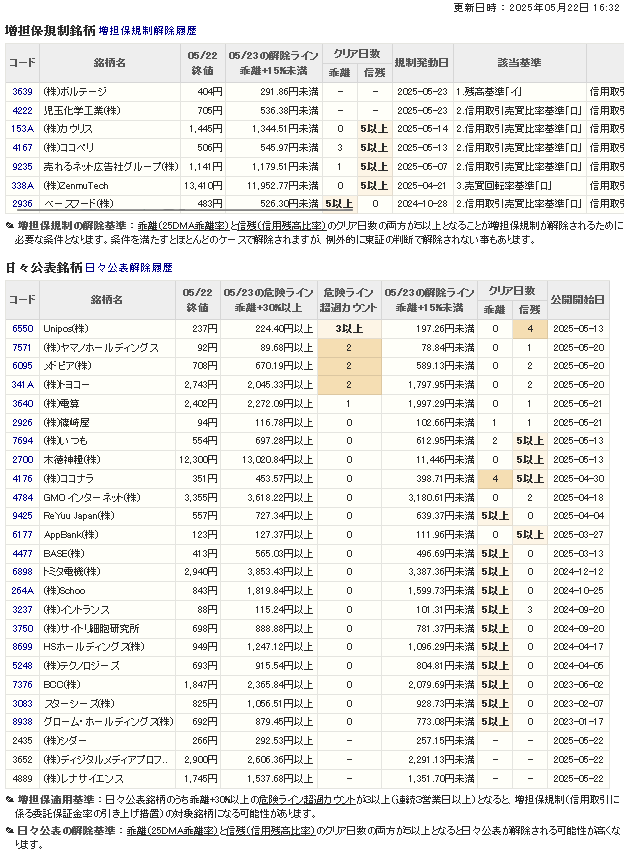
Task: Open stock code 338A link
Action: [22, 185]
